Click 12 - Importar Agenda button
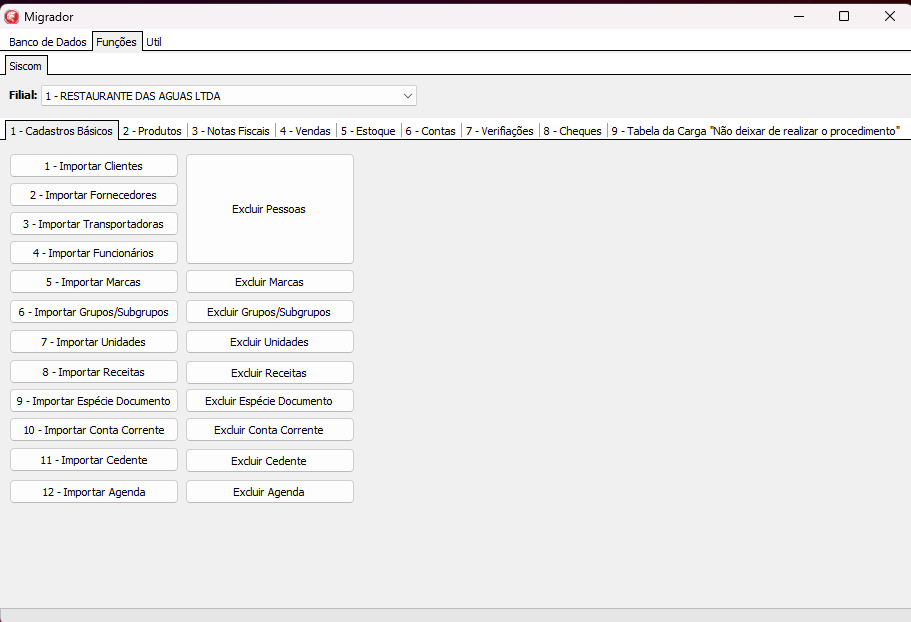This screenshot has width=911, height=622. tap(94, 492)
